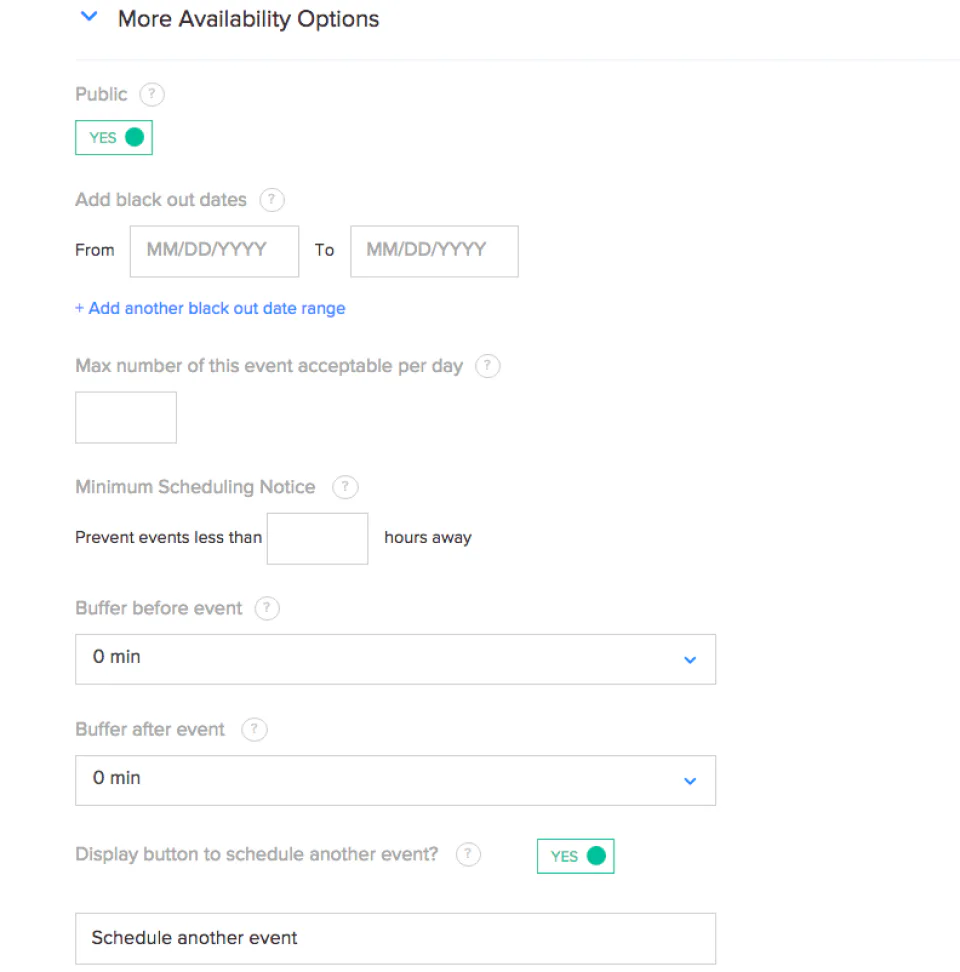Viewport: 960px width, 972px height.
Task: Click the help icon beside Add black out dates
Action: pyautogui.click(x=271, y=200)
